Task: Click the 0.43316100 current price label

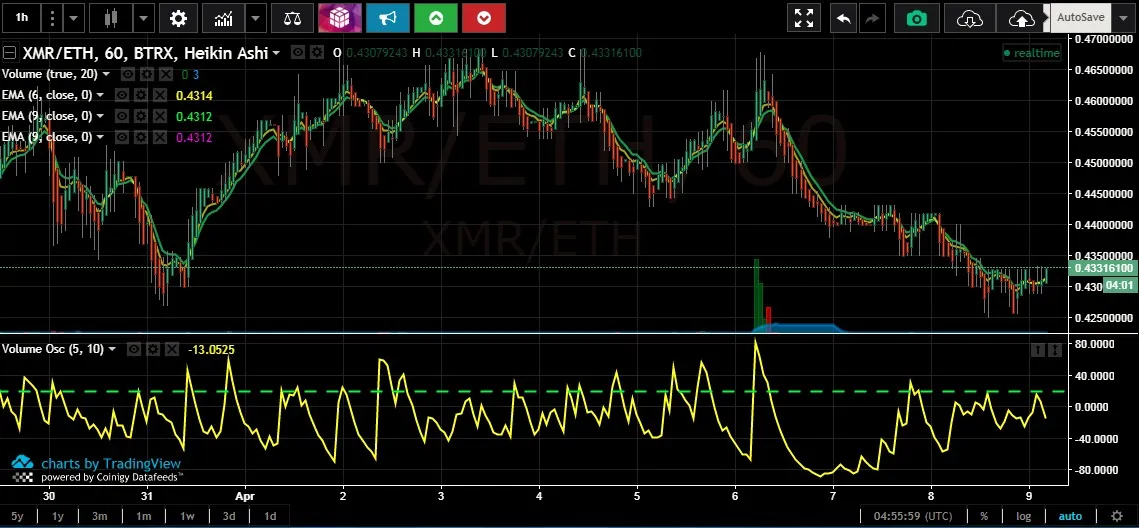Action: point(1104,268)
